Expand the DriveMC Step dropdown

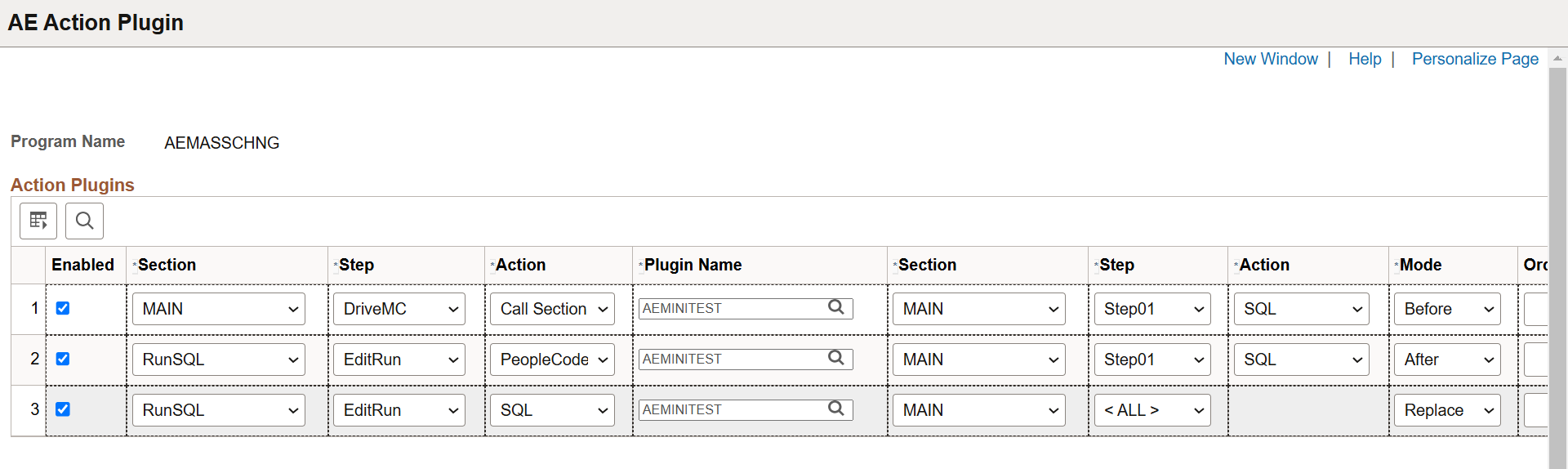pos(399,309)
